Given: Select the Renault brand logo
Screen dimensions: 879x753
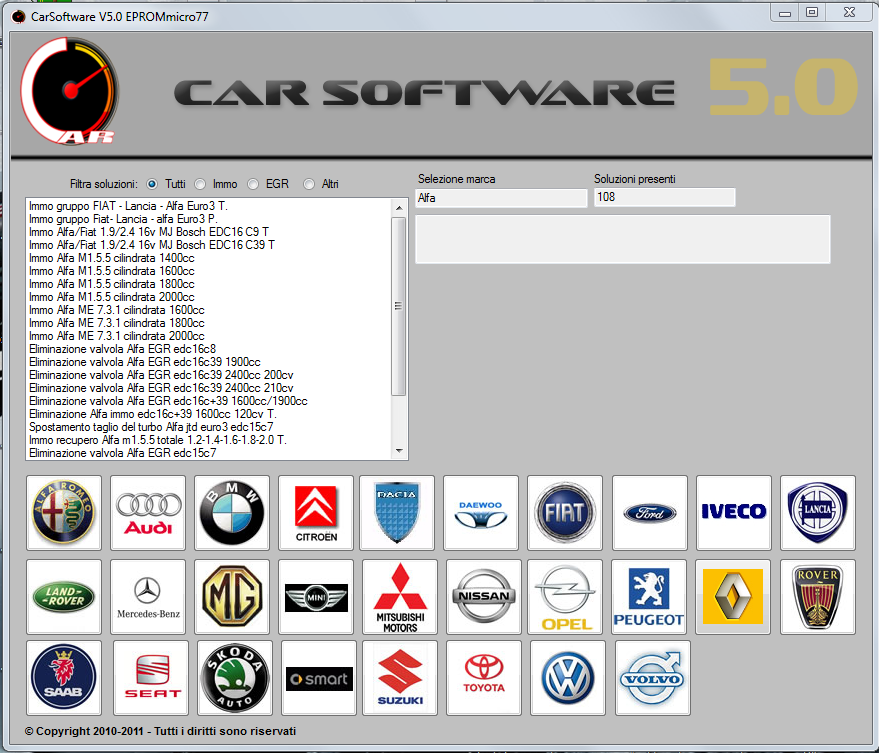Looking at the screenshot, I should click(733, 597).
